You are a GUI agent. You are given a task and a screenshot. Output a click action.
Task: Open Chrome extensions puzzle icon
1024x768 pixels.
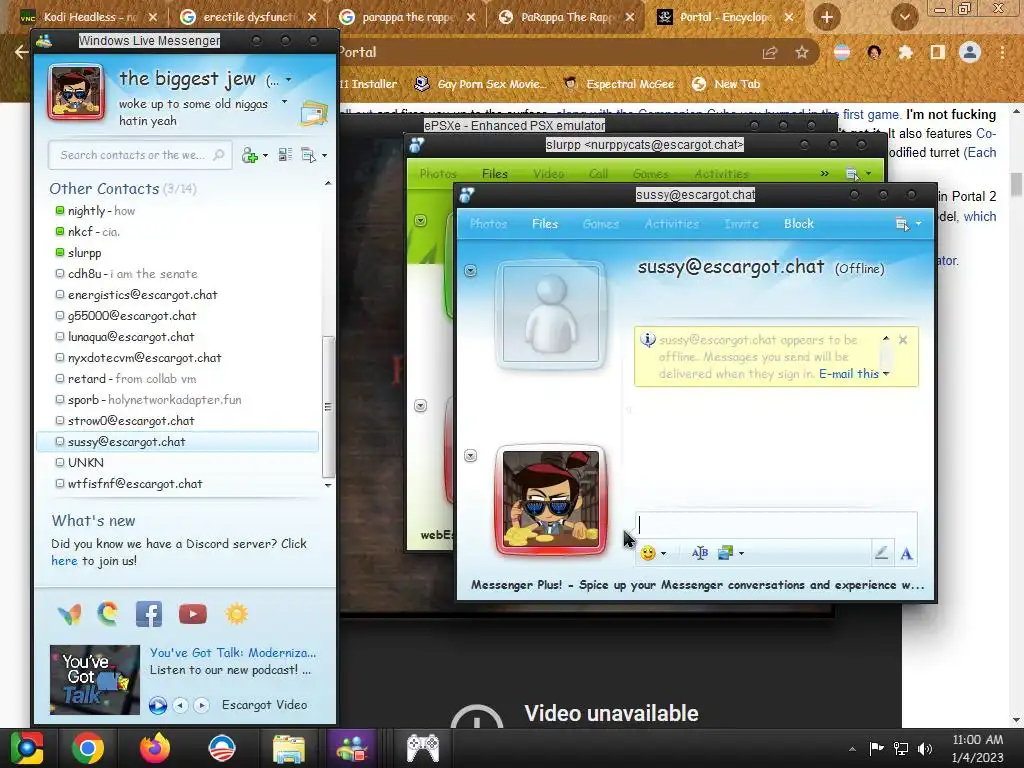coord(905,52)
